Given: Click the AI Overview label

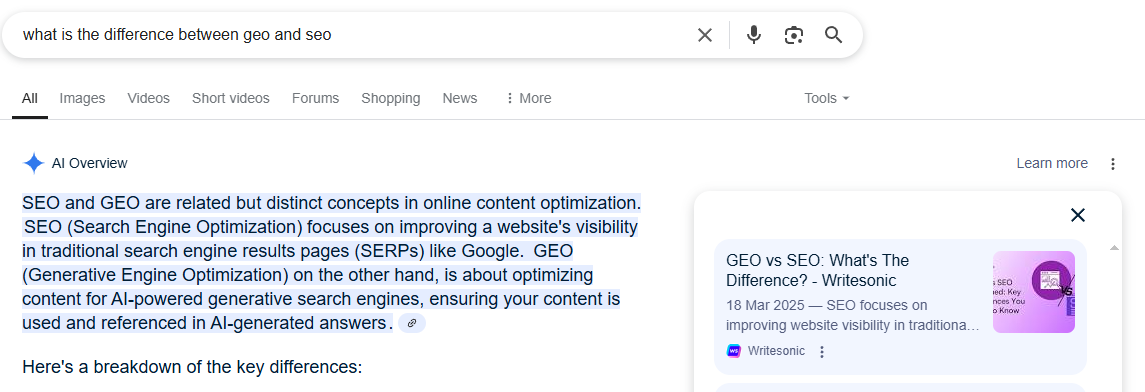Looking at the screenshot, I should [x=90, y=164].
